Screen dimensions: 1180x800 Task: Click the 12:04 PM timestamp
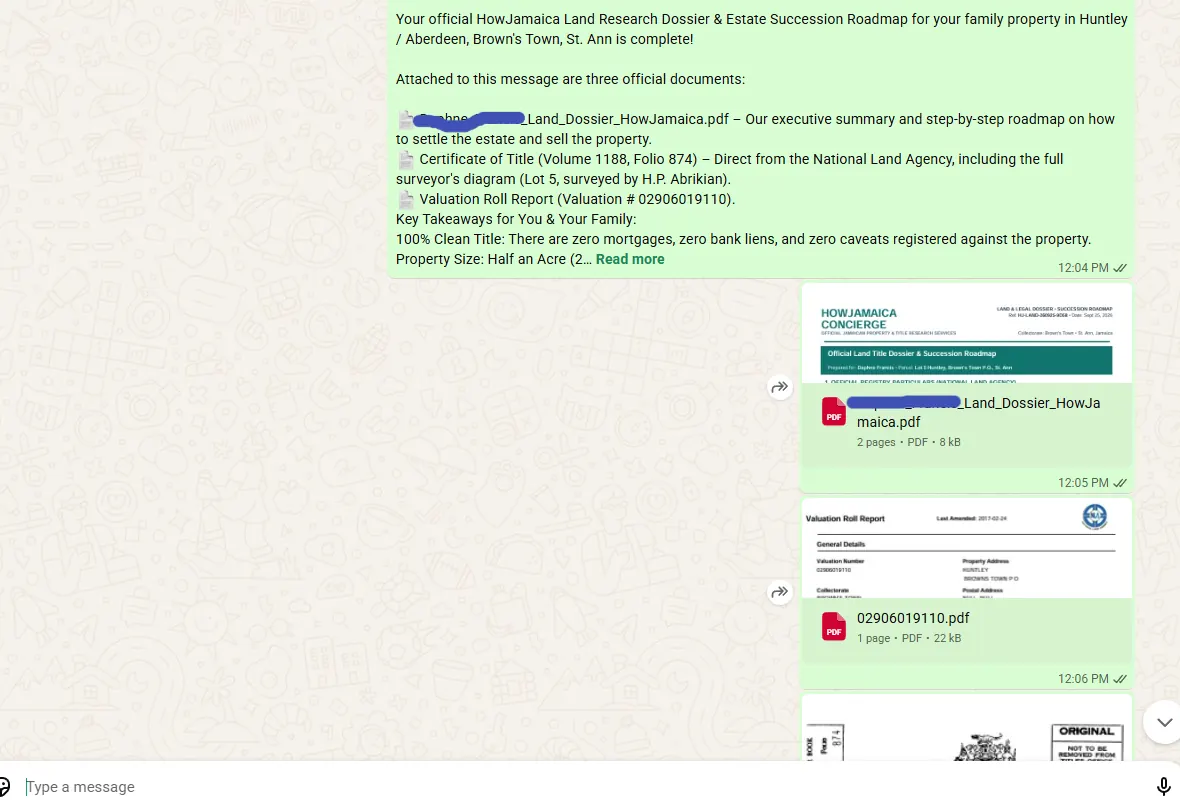(x=1083, y=268)
